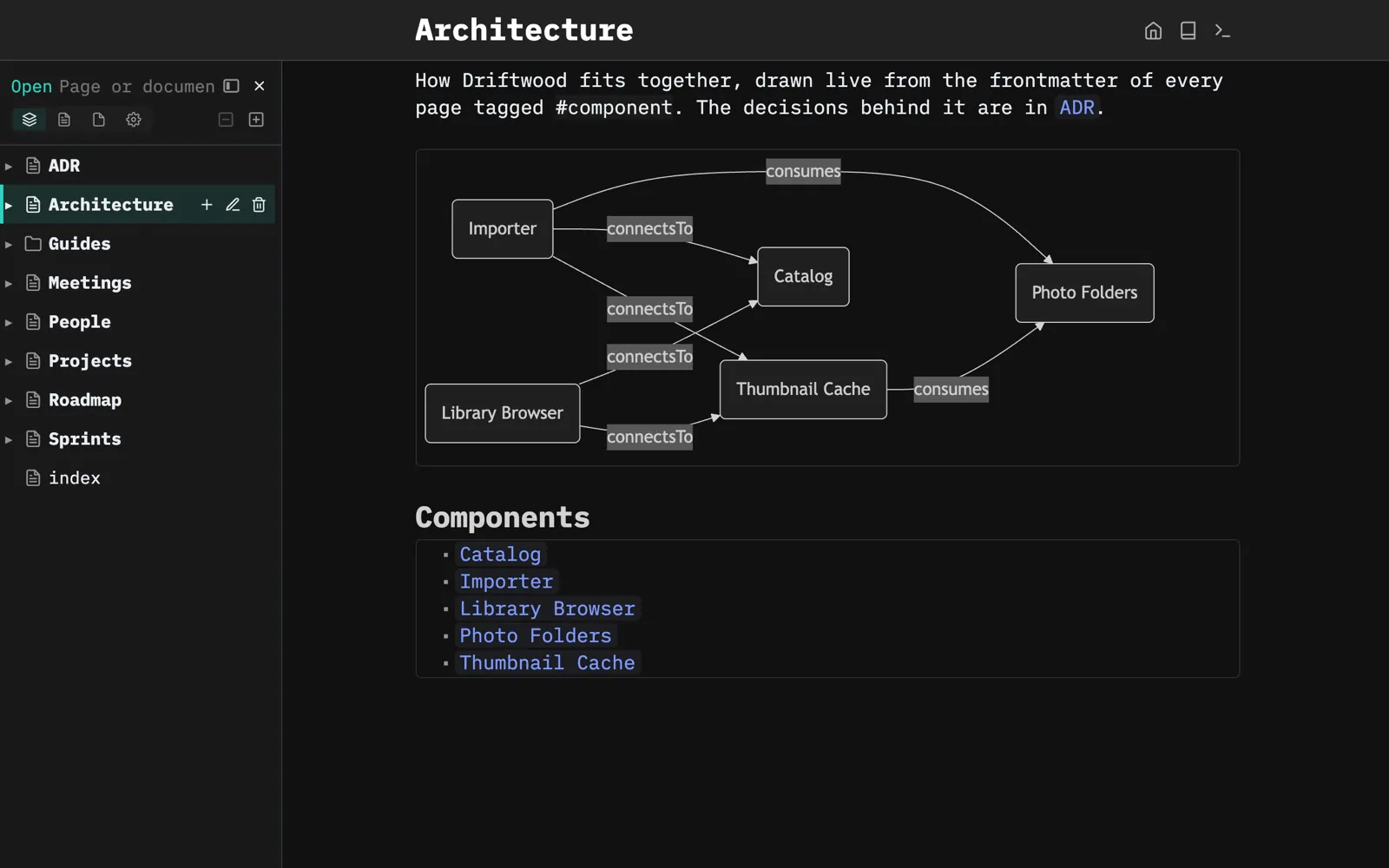The image size is (1389, 868).
Task: Select the Importer node in diagram
Action: point(503,229)
